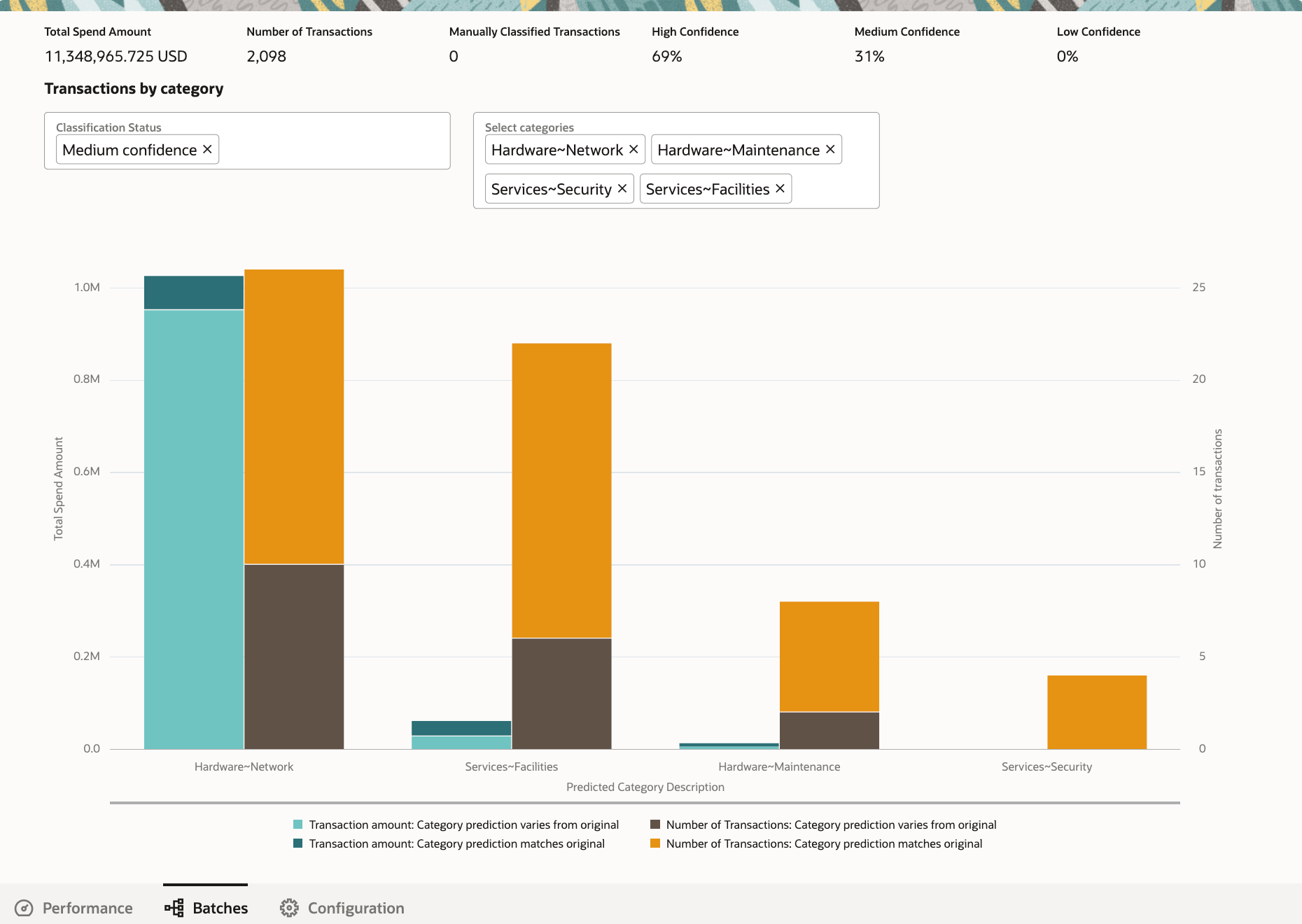Click legend text 'Number of Transactions: Category prediction varies from original'
The image size is (1302, 924).
tap(832, 825)
